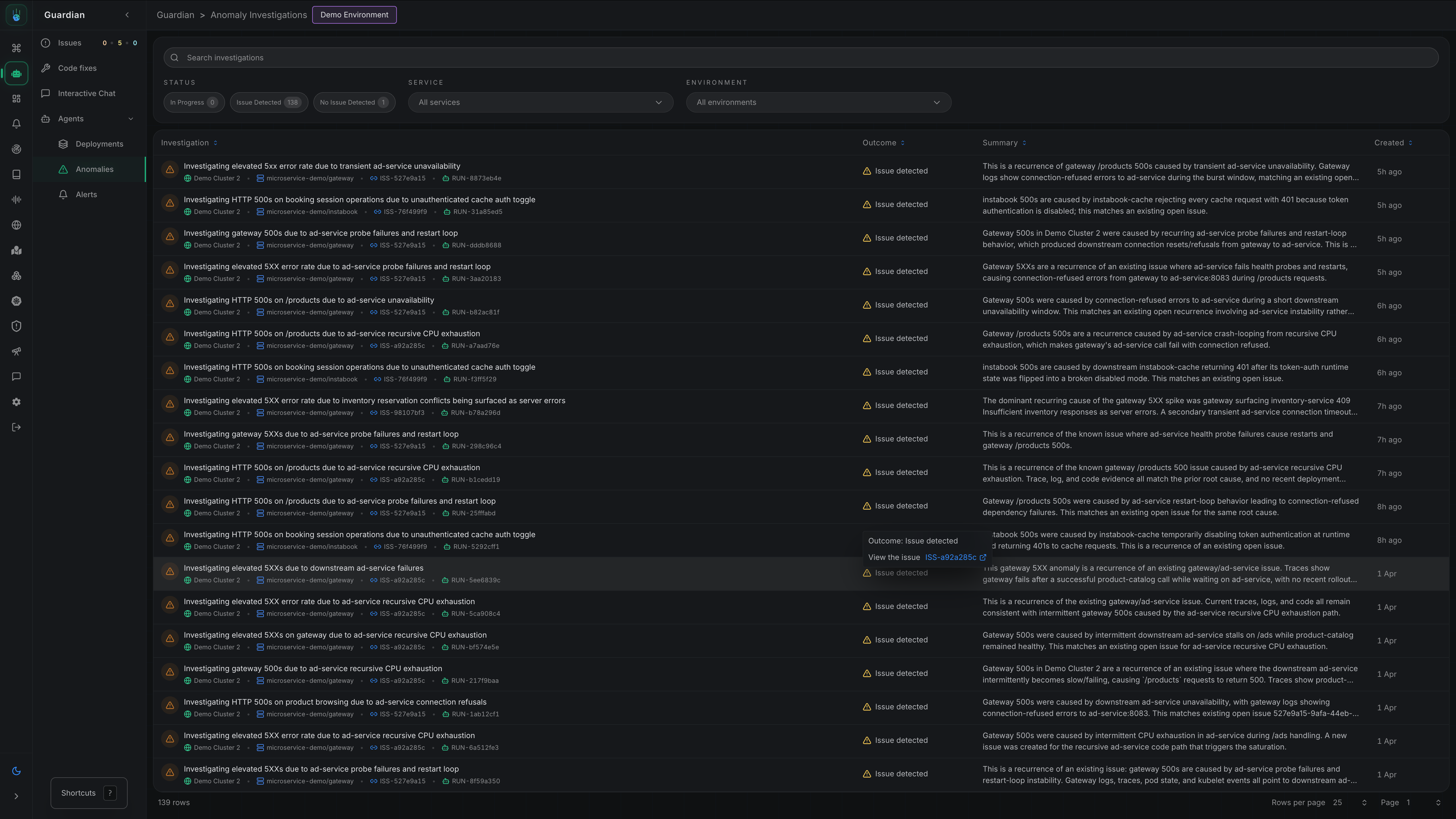Toggle the No Issue Detected filter
The height and width of the screenshot is (819, 1456).
(354, 102)
